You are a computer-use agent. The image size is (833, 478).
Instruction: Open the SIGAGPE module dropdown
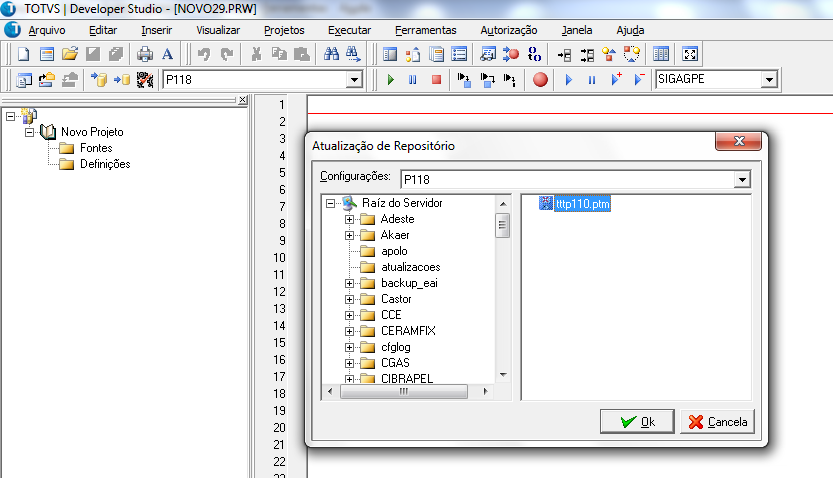[x=769, y=80]
